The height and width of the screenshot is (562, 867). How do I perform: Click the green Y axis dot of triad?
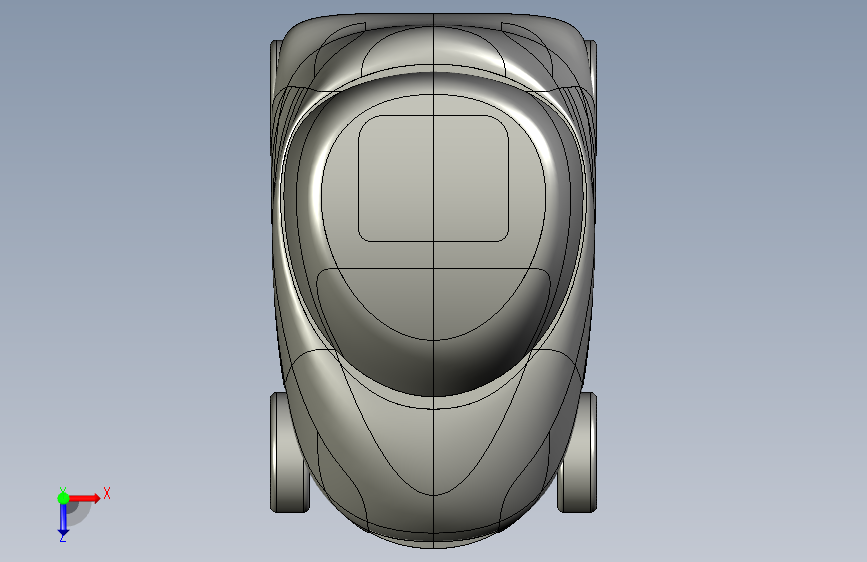63,498
